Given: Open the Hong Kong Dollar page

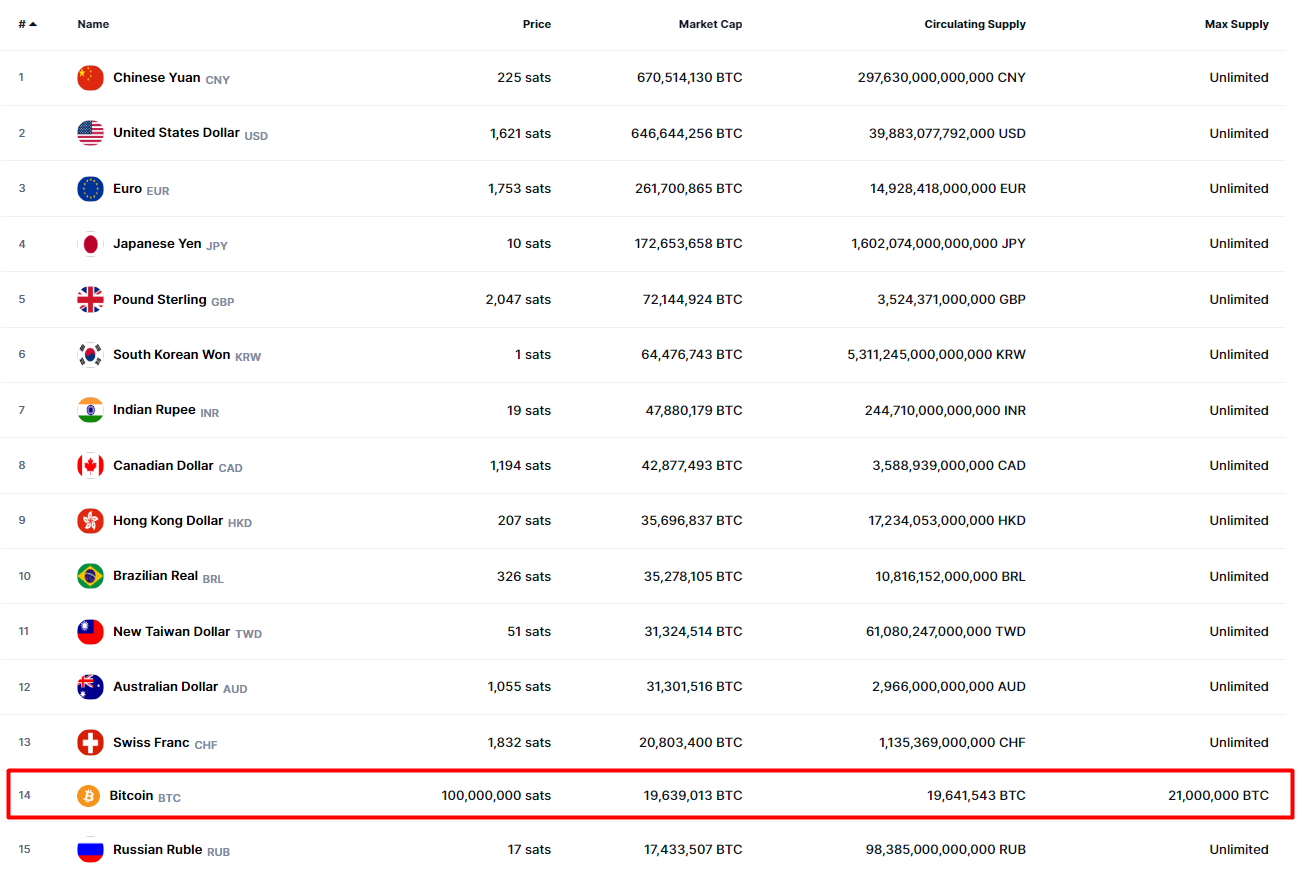Looking at the screenshot, I should 168,520.
